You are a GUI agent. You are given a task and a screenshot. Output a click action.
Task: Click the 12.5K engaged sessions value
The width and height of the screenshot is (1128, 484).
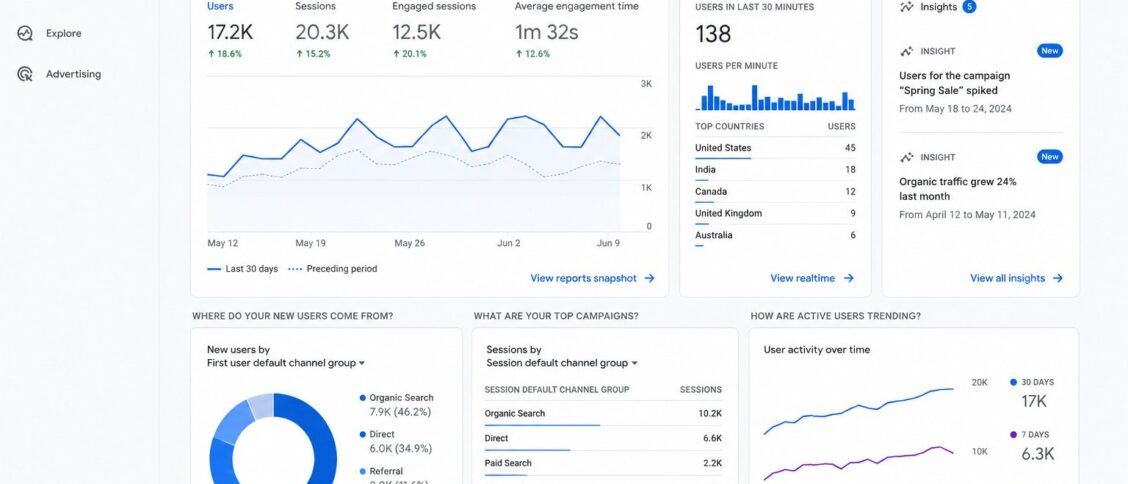pos(415,32)
